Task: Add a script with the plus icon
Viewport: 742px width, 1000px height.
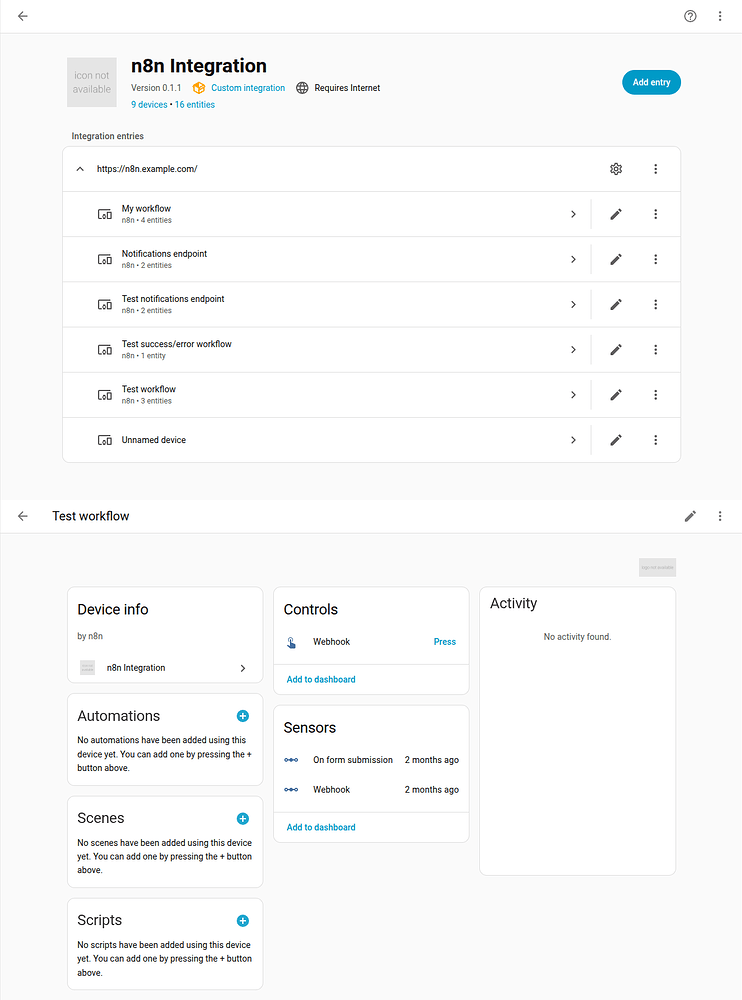Action: 242,920
